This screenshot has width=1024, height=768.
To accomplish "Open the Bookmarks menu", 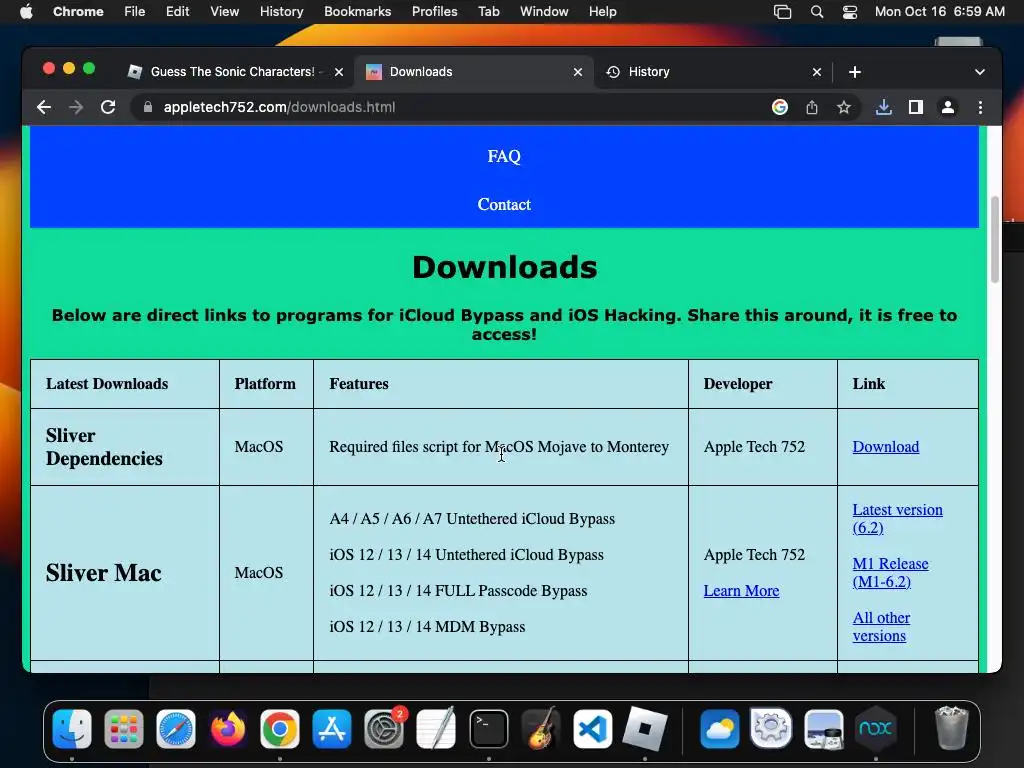I will click(357, 12).
